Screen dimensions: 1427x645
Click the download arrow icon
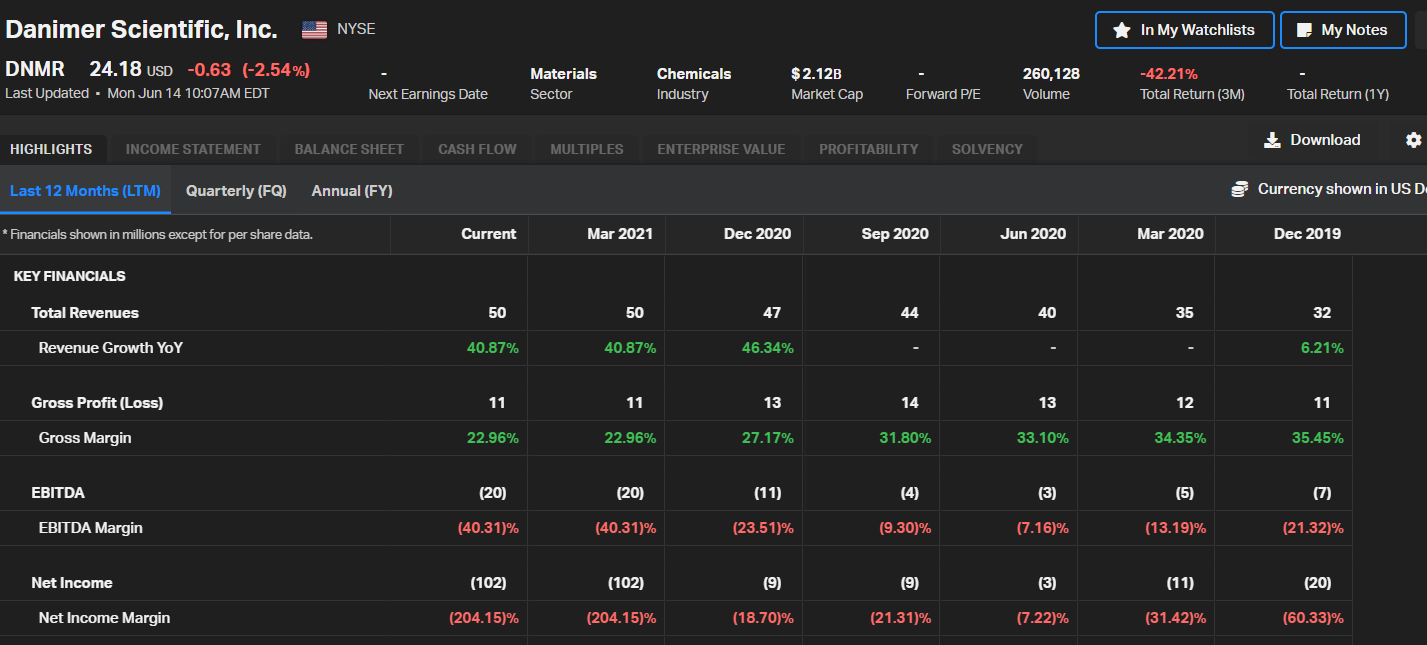click(x=1272, y=140)
